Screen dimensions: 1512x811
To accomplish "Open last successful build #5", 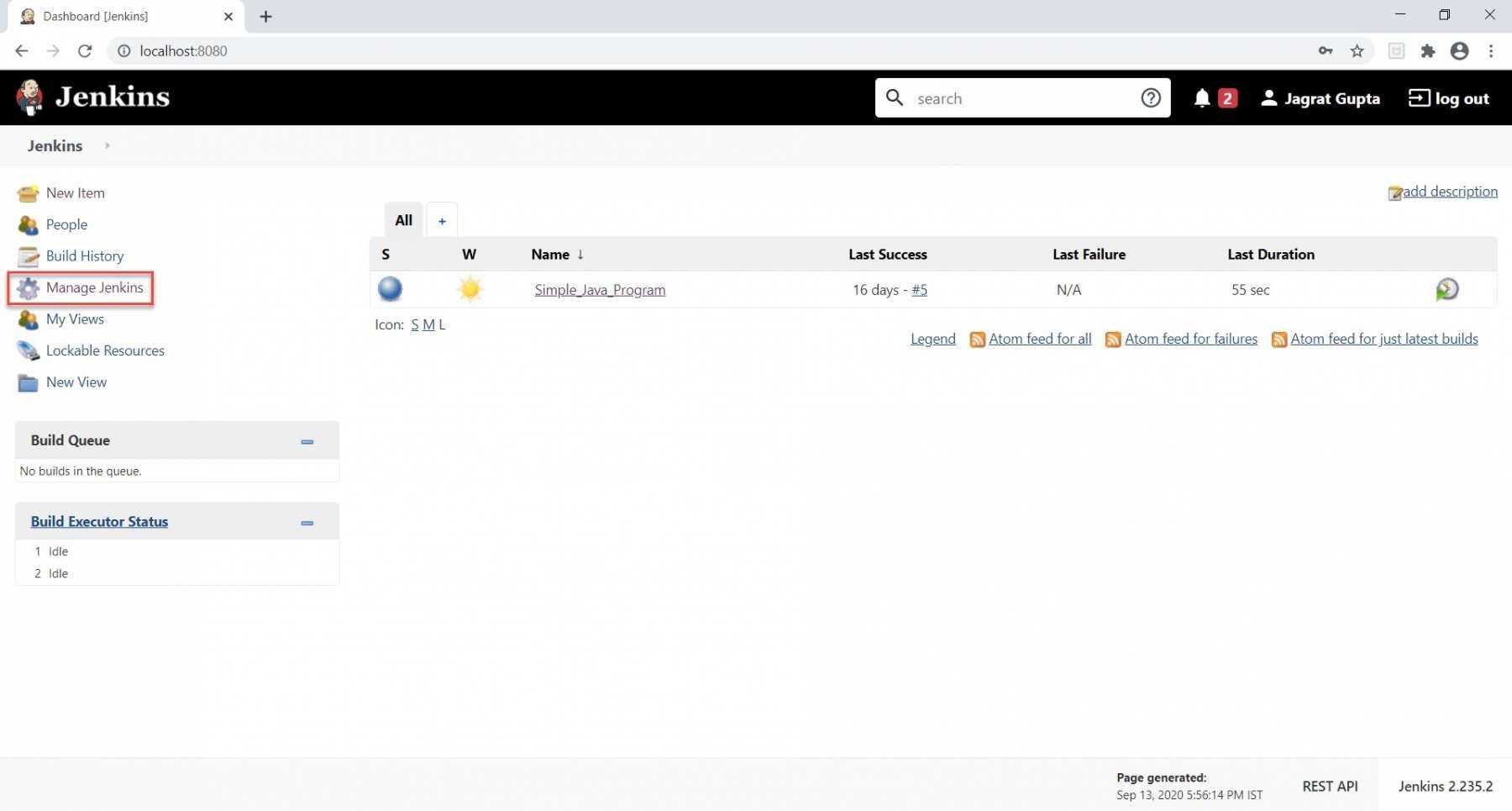I will (x=919, y=290).
